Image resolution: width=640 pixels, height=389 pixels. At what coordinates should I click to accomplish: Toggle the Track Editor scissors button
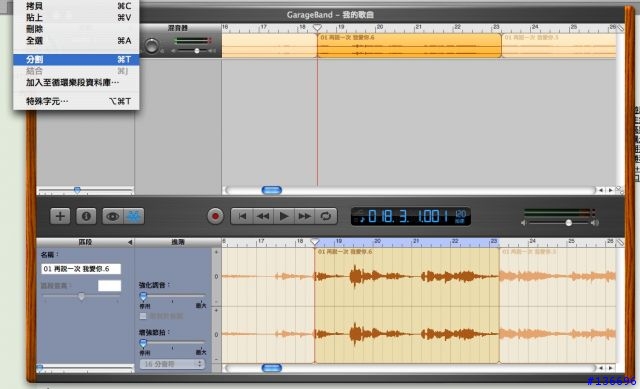[133, 216]
